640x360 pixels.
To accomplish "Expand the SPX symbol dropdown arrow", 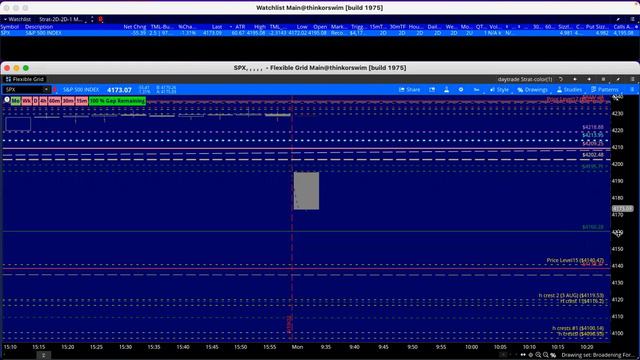I will [x=46, y=90].
